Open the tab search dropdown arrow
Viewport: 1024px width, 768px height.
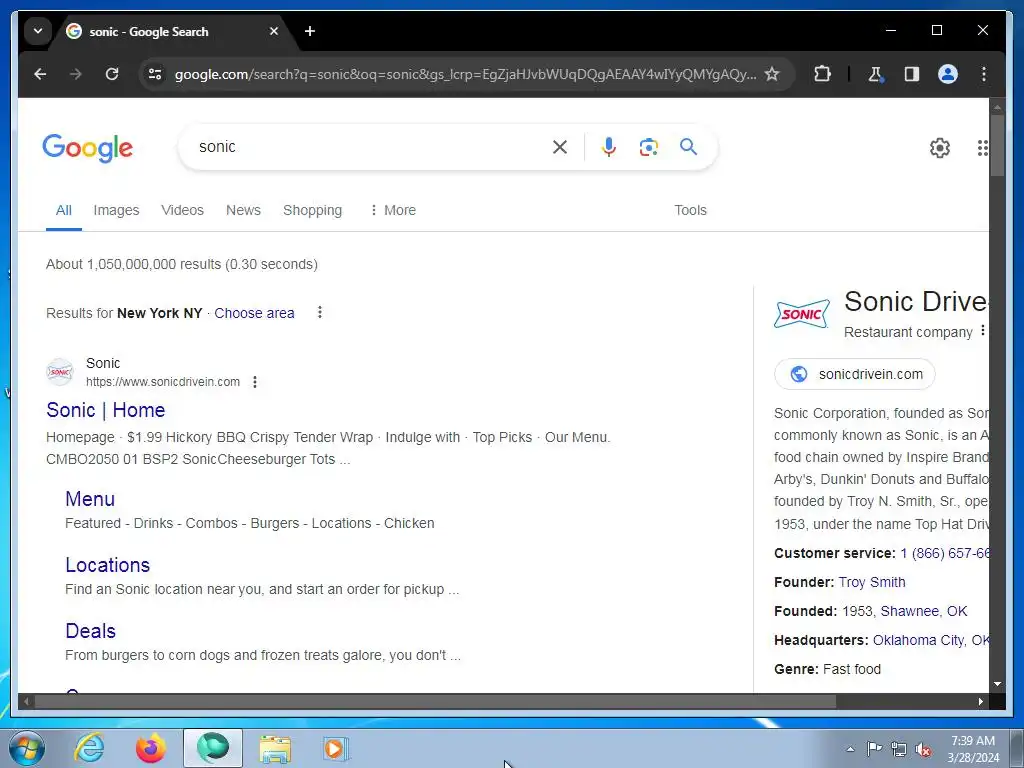click(x=38, y=31)
